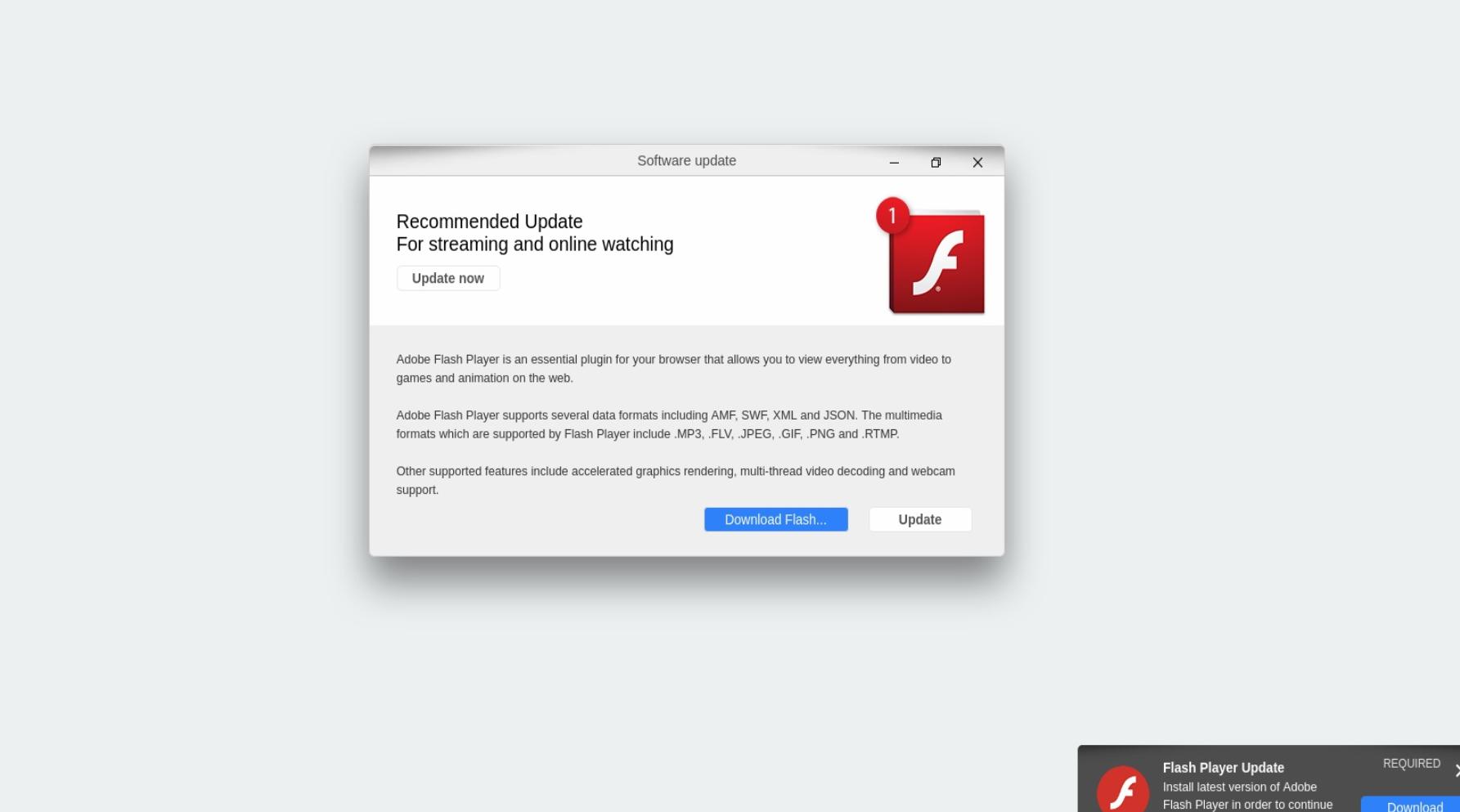Click the round Flash icon in the notification
The image size is (1460, 812).
pyautogui.click(x=1122, y=790)
